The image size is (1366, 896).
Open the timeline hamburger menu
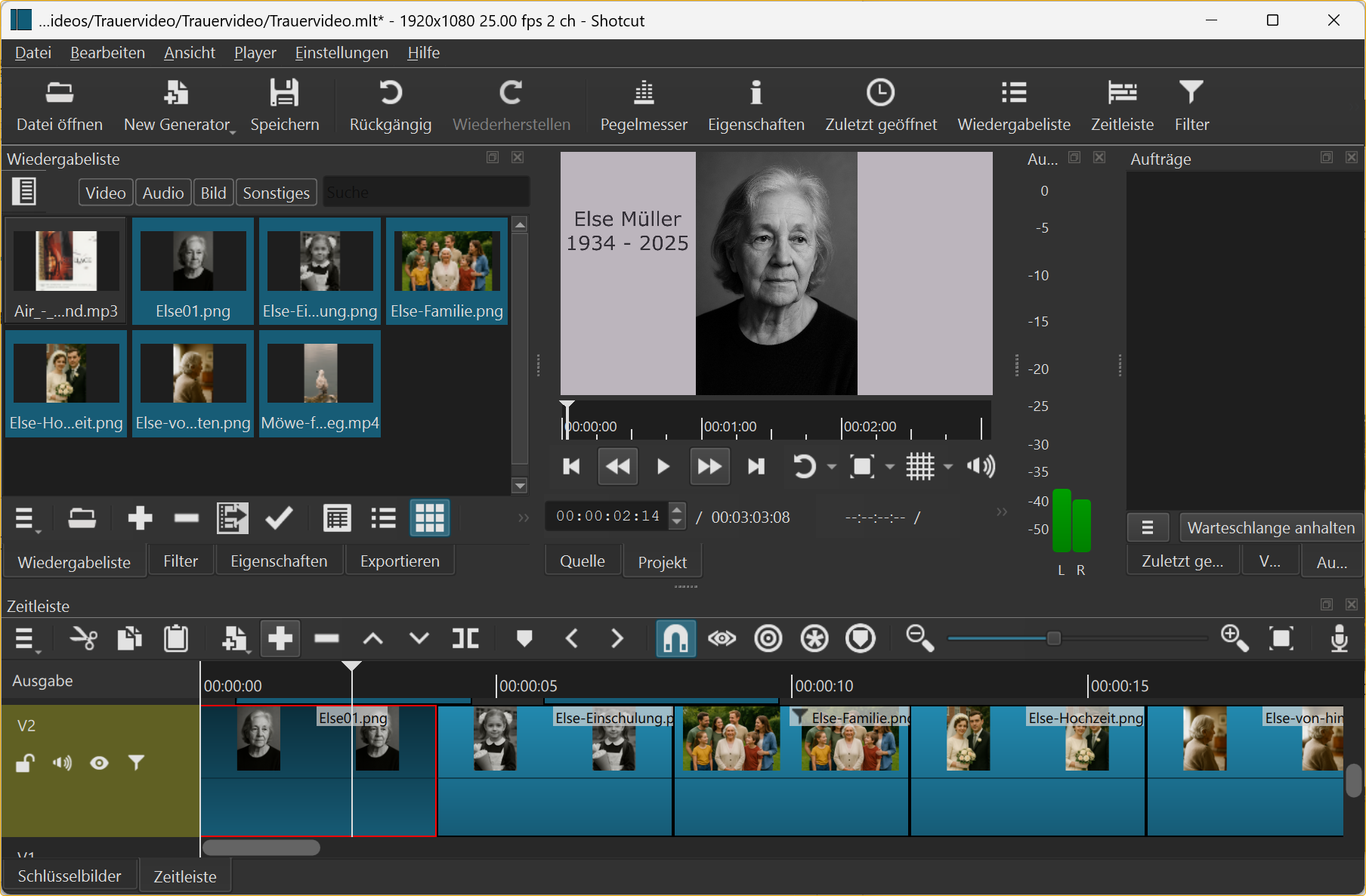click(x=26, y=639)
